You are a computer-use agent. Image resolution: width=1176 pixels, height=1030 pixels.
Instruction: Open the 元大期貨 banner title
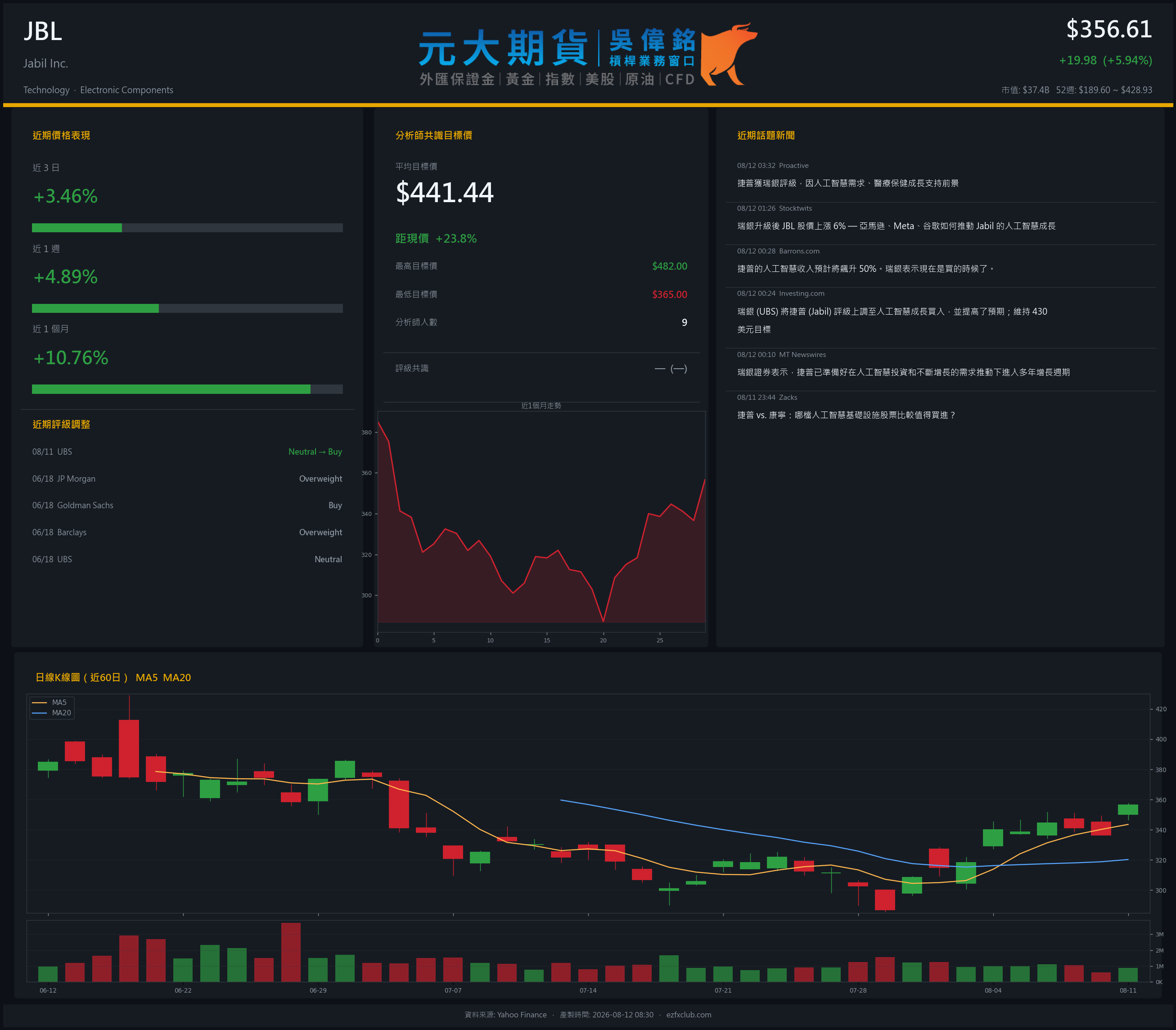503,48
